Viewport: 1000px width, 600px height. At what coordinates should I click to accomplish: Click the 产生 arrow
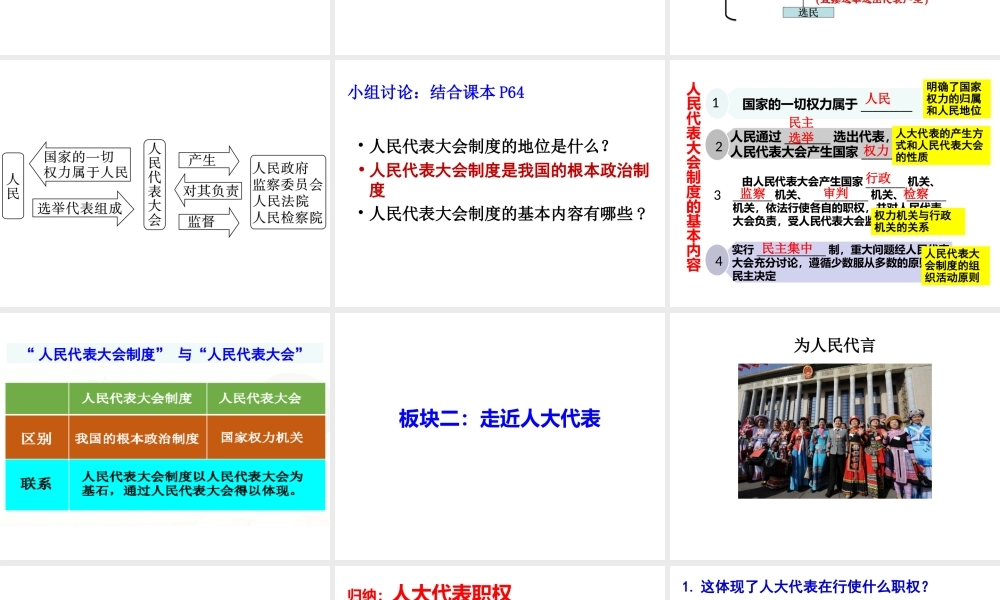point(209,160)
